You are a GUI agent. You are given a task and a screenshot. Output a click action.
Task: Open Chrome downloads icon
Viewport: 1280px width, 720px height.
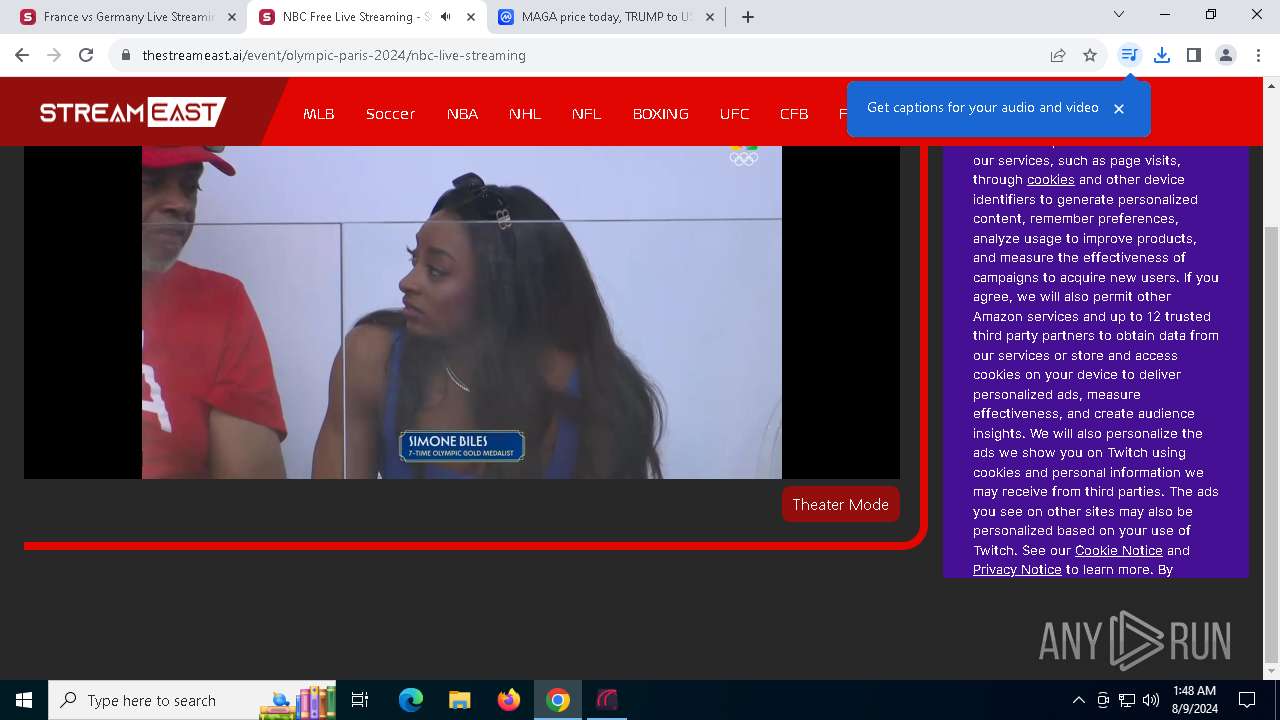(1162, 55)
